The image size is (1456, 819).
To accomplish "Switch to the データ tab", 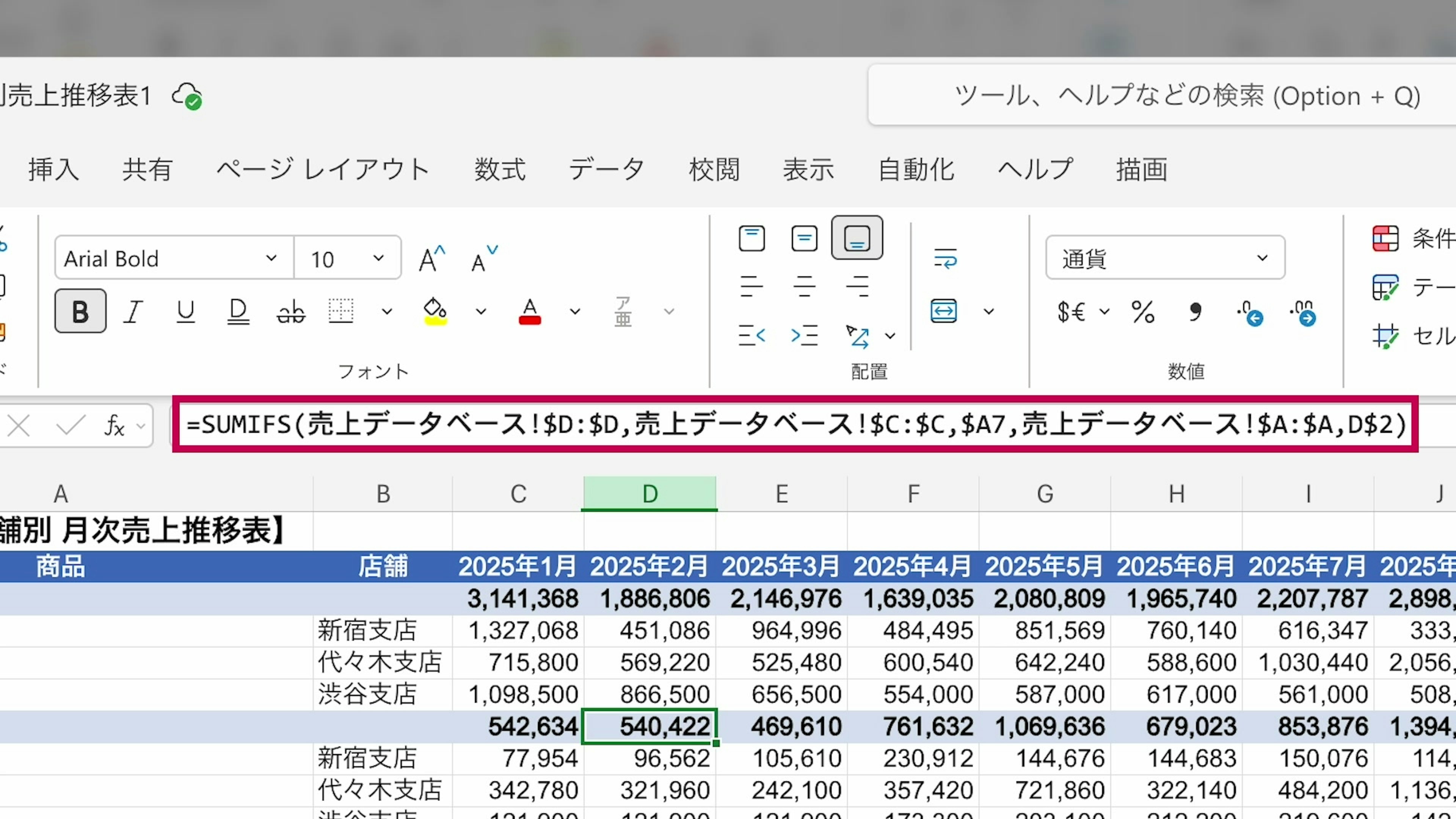I will (x=607, y=169).
